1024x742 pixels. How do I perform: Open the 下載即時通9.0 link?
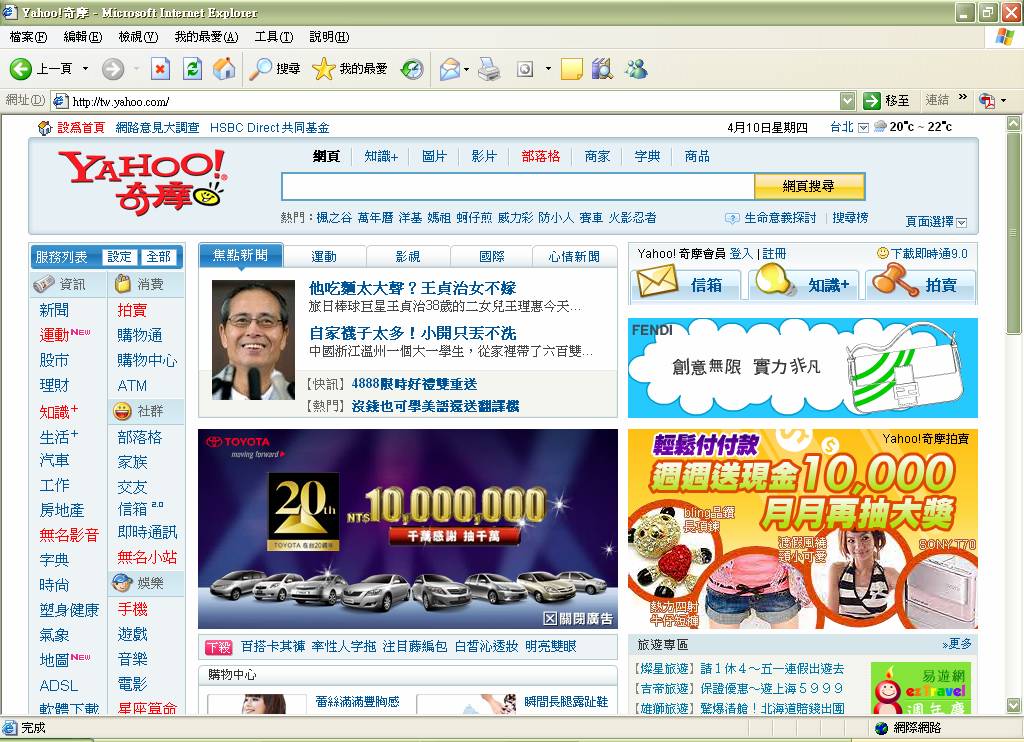(x=929, y=253)
